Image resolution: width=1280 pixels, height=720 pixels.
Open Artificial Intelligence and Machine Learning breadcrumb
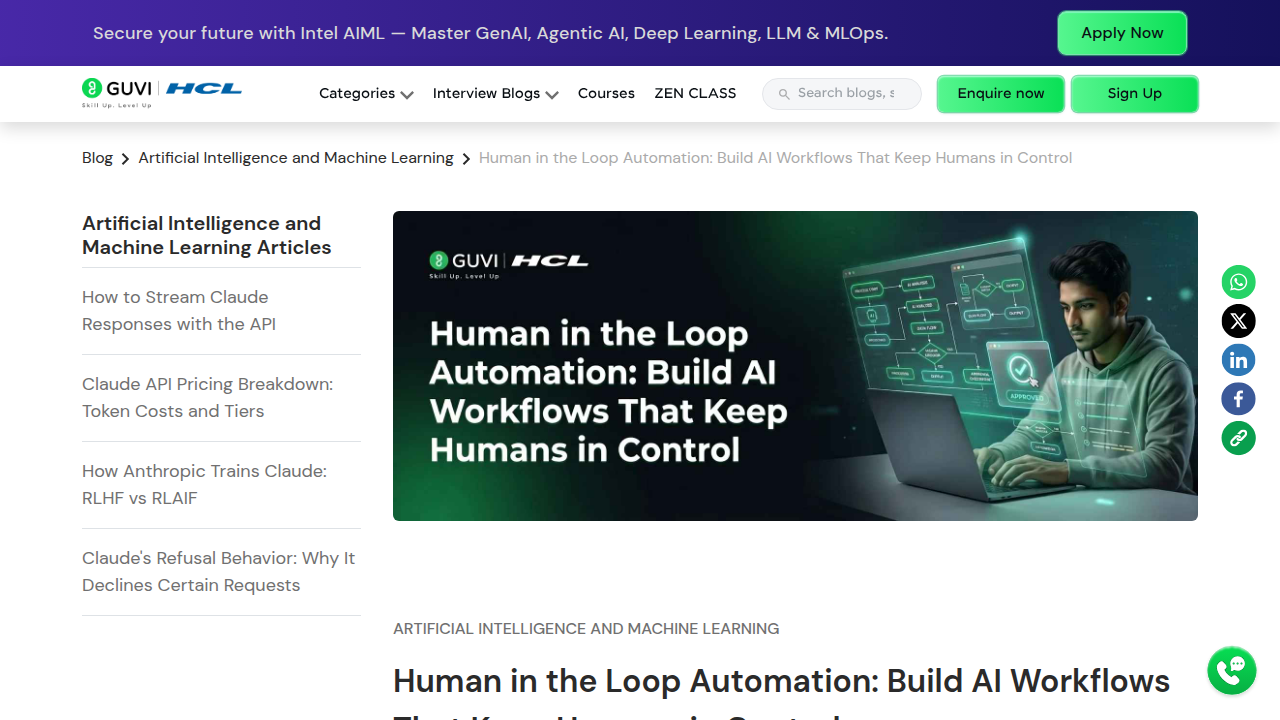(296, 158)
